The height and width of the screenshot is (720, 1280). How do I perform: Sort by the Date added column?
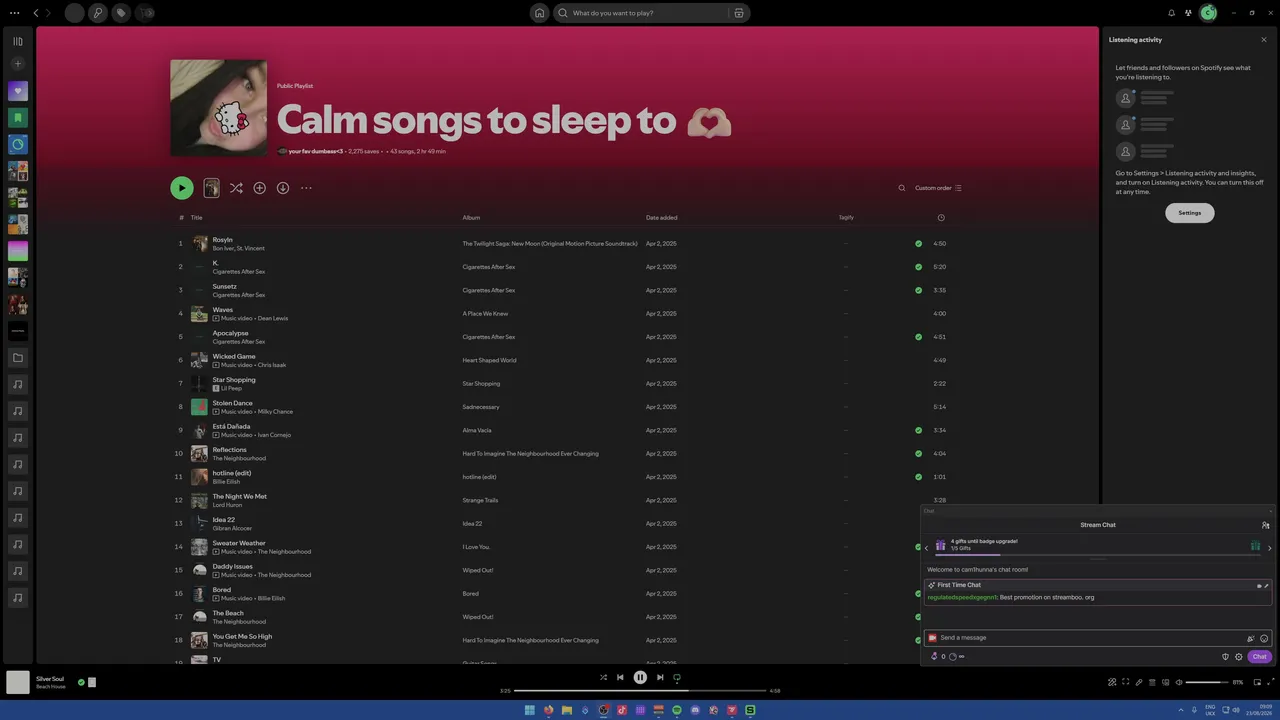661,217
